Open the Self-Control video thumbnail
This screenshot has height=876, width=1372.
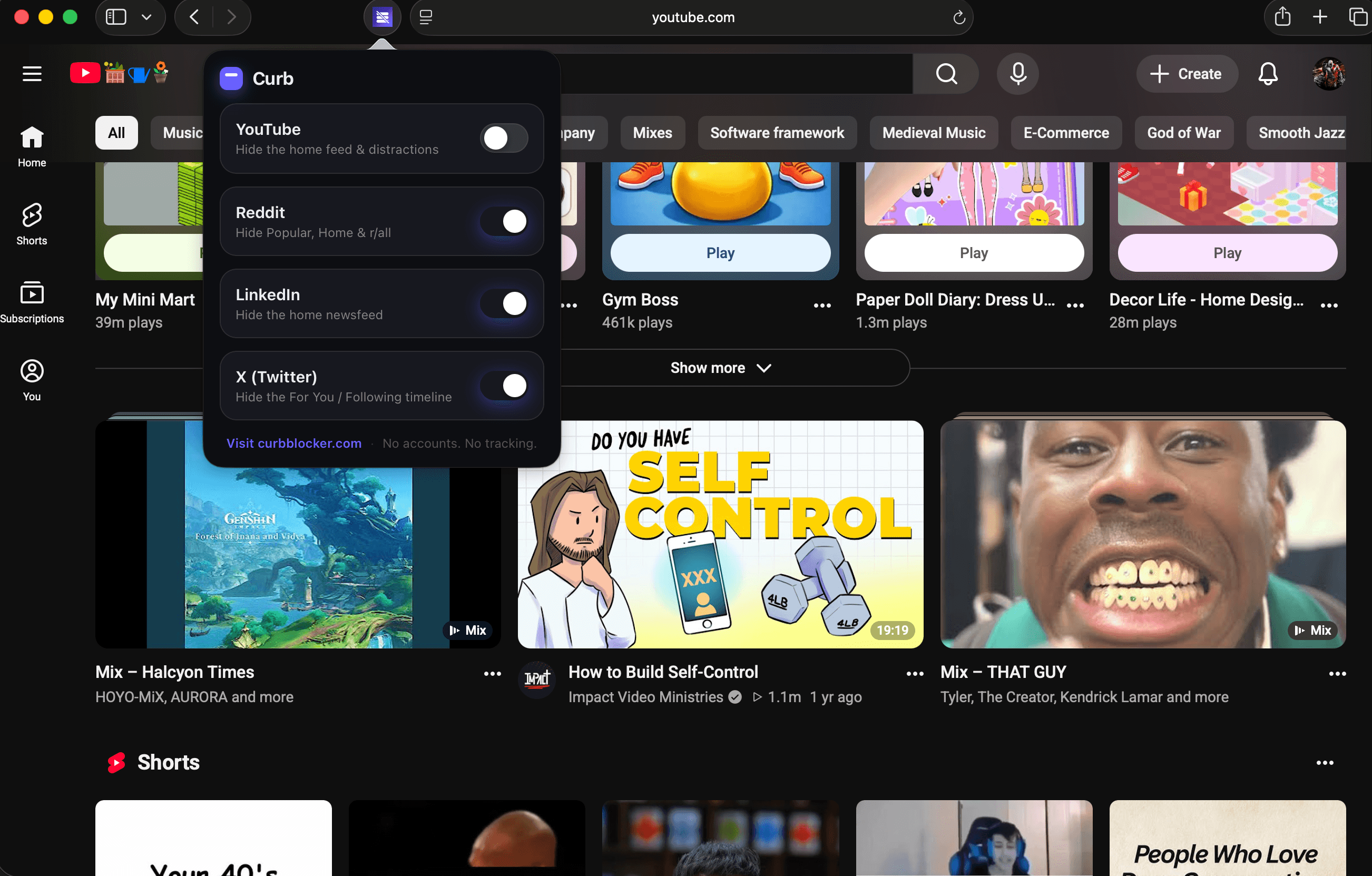coord(720,534)
